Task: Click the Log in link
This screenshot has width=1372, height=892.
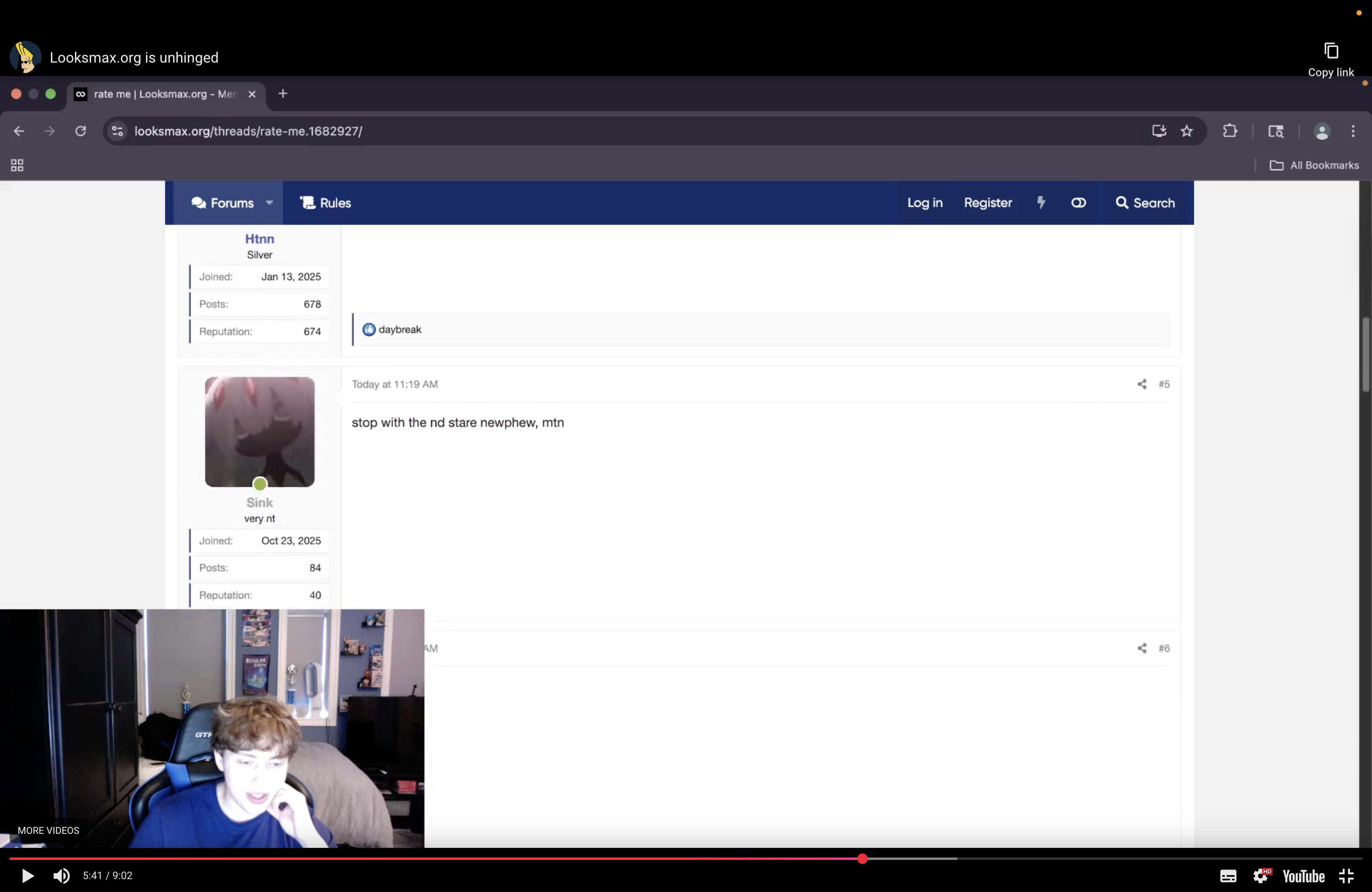Action: [925, 202]
